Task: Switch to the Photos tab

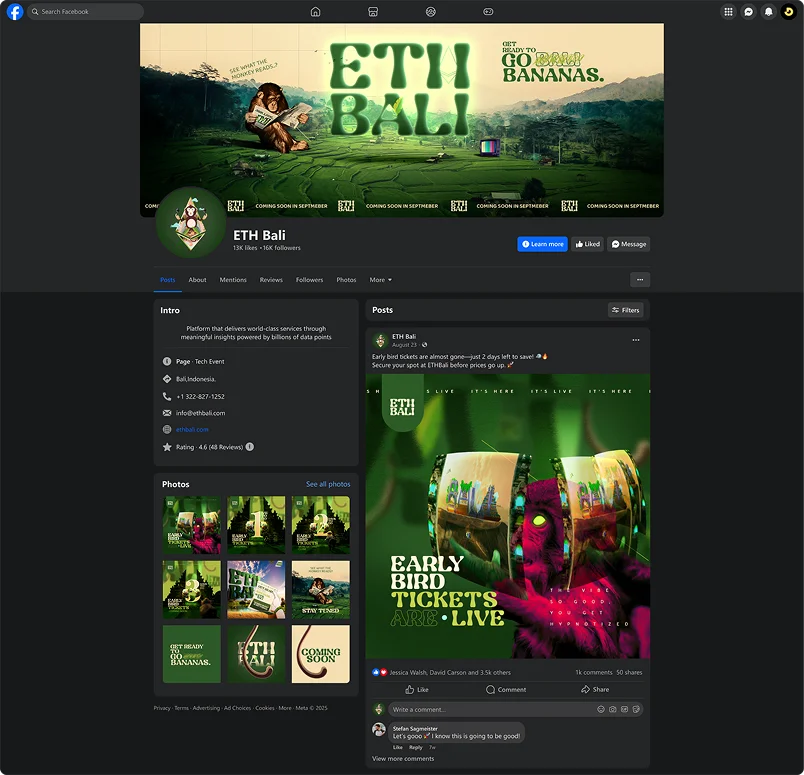Action: (346, 280)
